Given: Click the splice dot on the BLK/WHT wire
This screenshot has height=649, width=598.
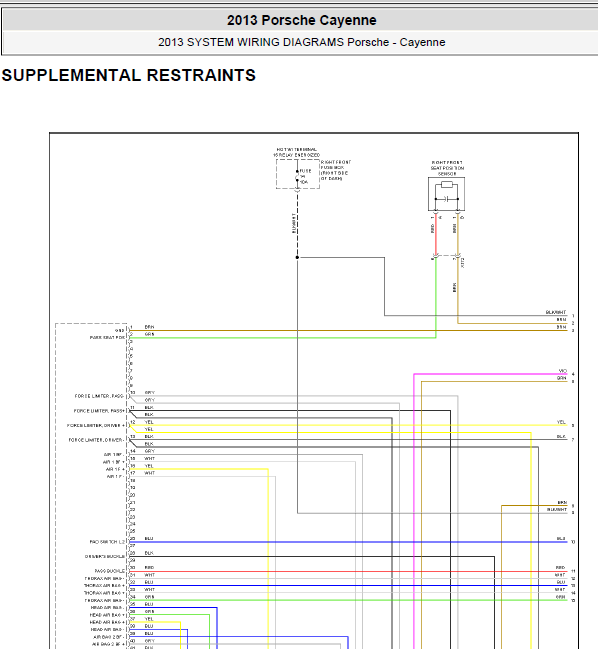Looking at the screenshot, I should [297, 257].
